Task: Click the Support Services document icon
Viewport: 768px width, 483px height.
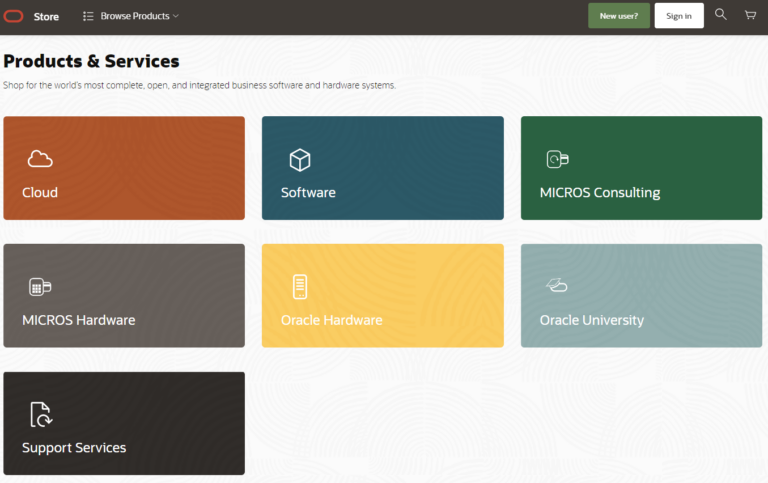Action: pos(40,414)
